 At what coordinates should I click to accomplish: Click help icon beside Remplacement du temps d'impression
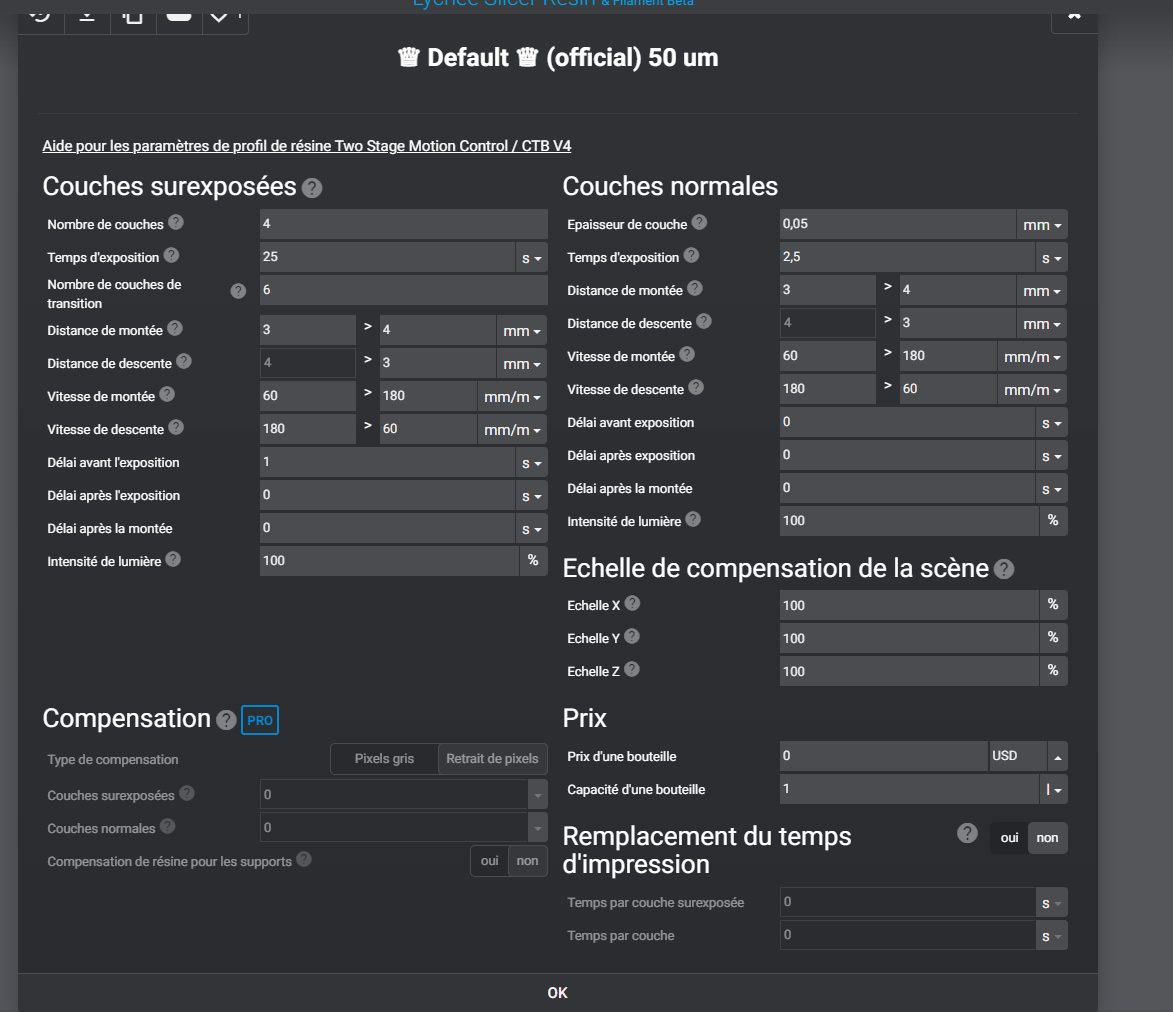click(x=967, y=833)
